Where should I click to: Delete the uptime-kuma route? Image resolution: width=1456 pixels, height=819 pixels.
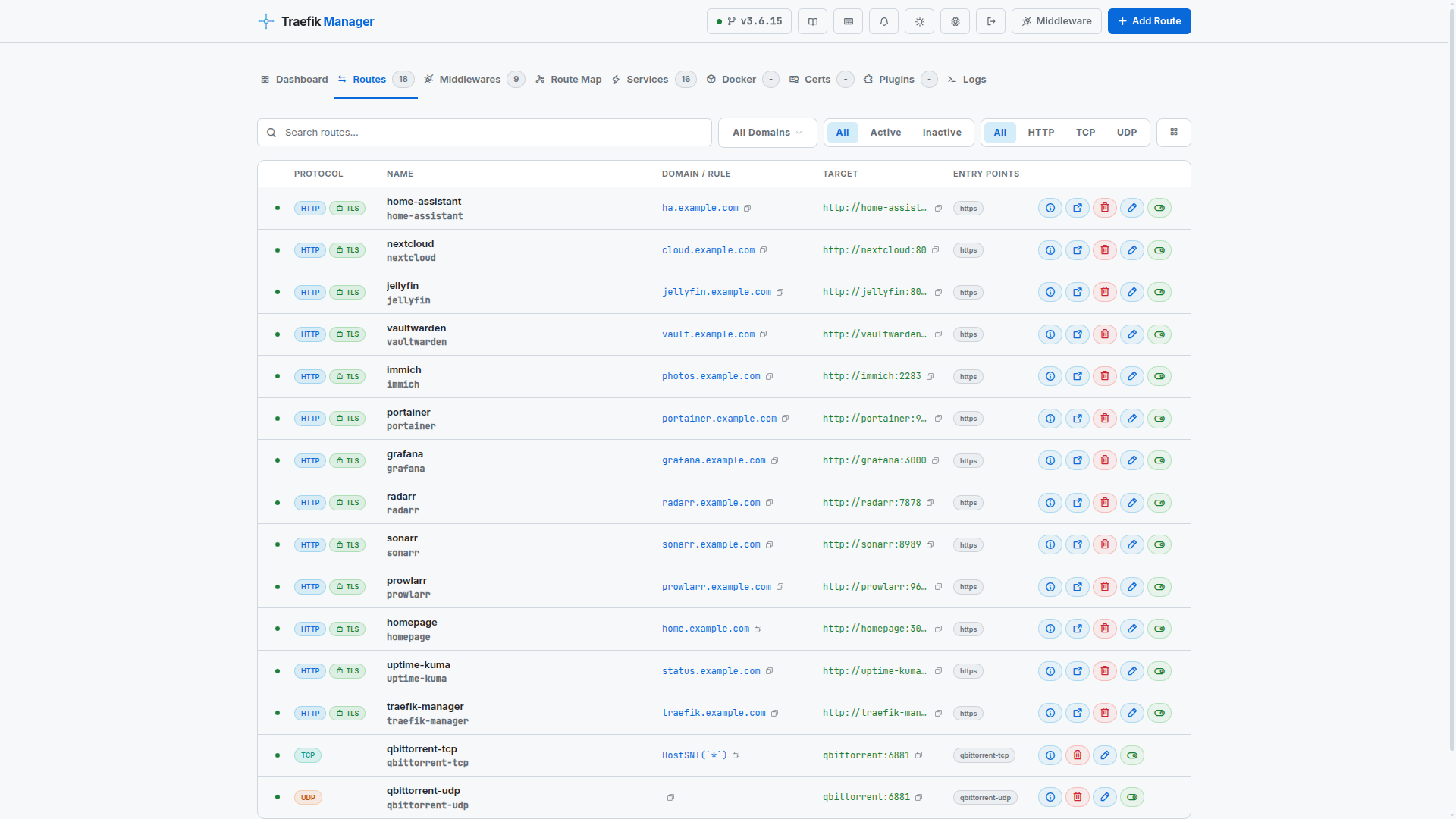click(x=1105, y=671)
